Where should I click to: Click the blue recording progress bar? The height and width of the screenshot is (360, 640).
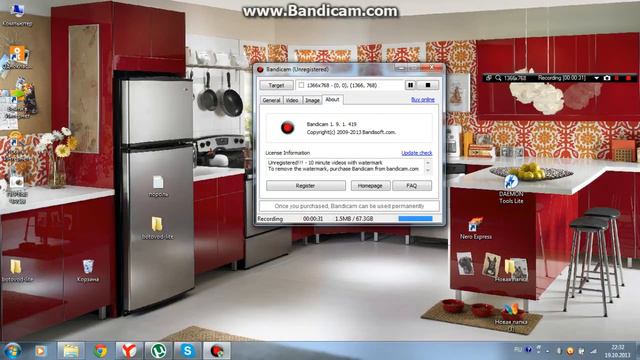[x=415, y=219]
